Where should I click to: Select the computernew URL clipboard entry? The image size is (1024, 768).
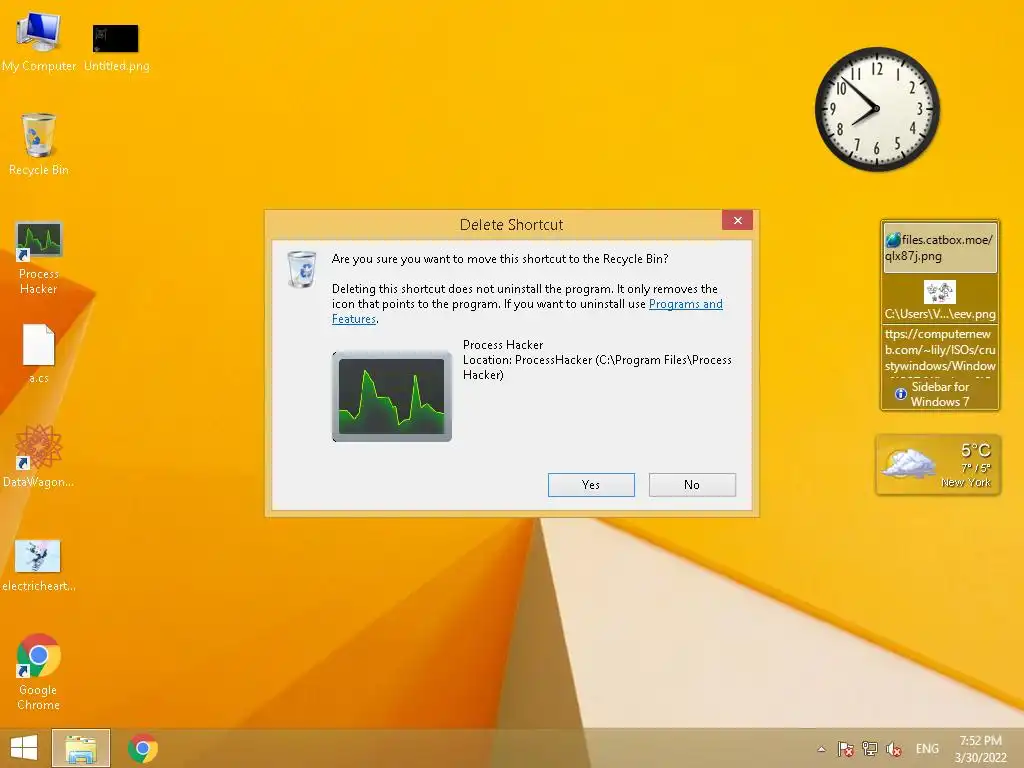940,350
